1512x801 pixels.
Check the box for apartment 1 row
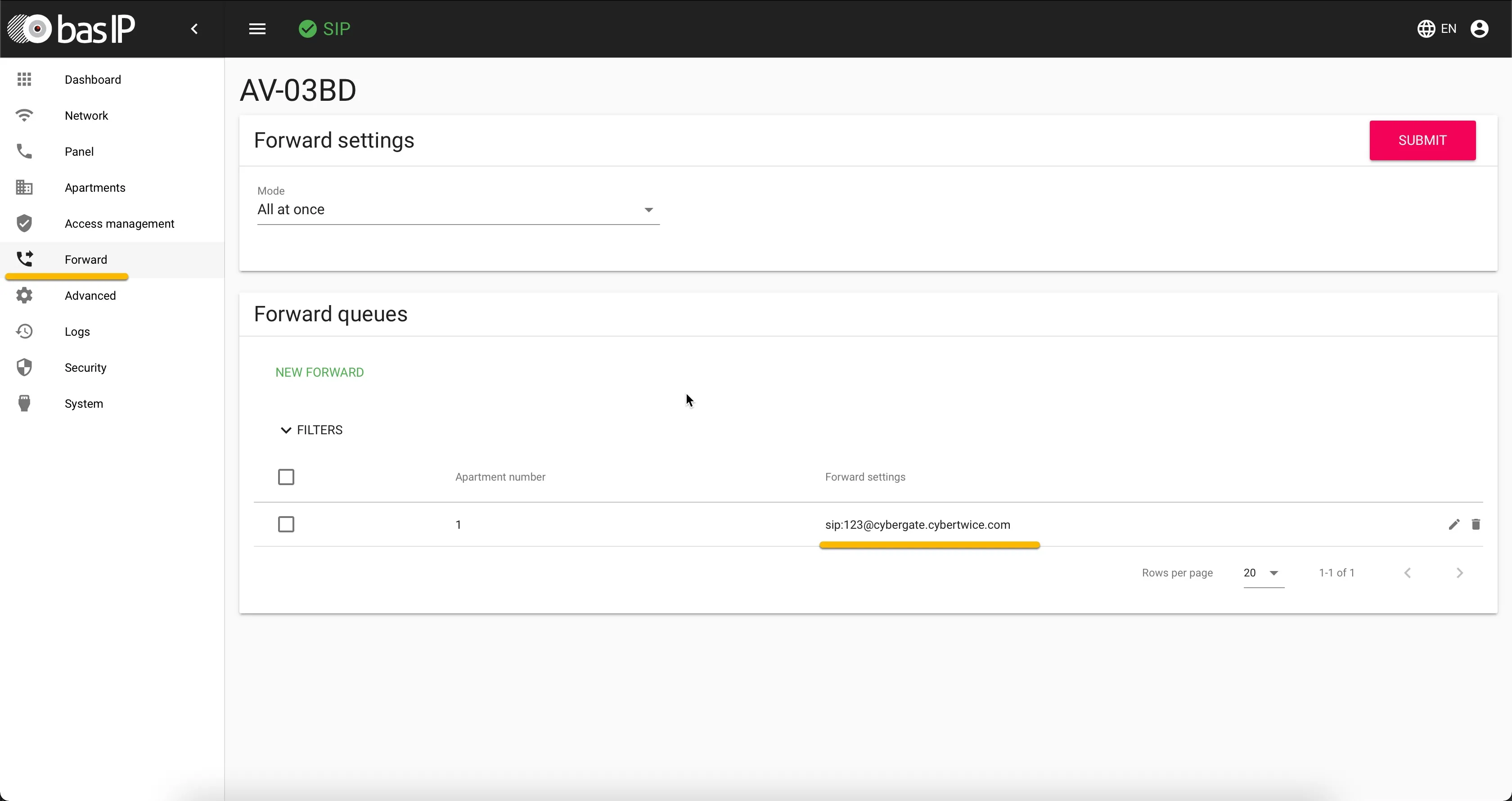pyautogui.click(x=286, y=525)
